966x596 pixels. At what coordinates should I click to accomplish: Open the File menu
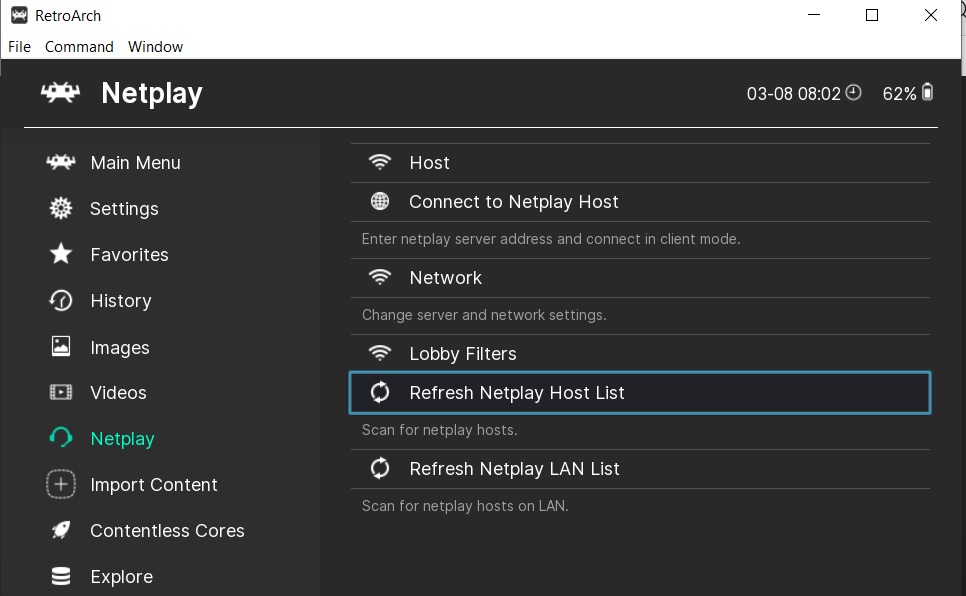[18, 46]
